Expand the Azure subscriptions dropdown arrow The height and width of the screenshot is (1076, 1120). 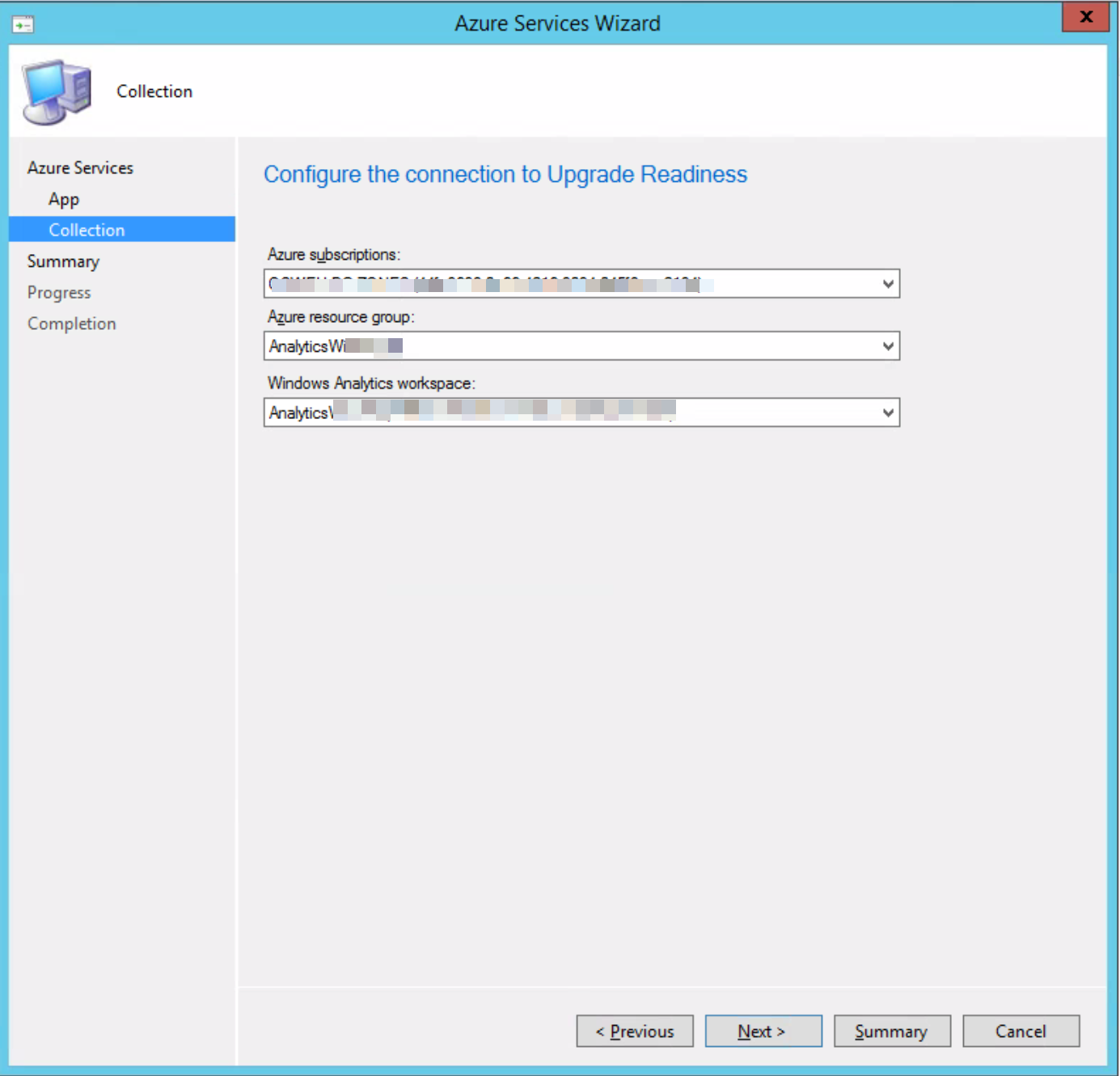(888, 284)
